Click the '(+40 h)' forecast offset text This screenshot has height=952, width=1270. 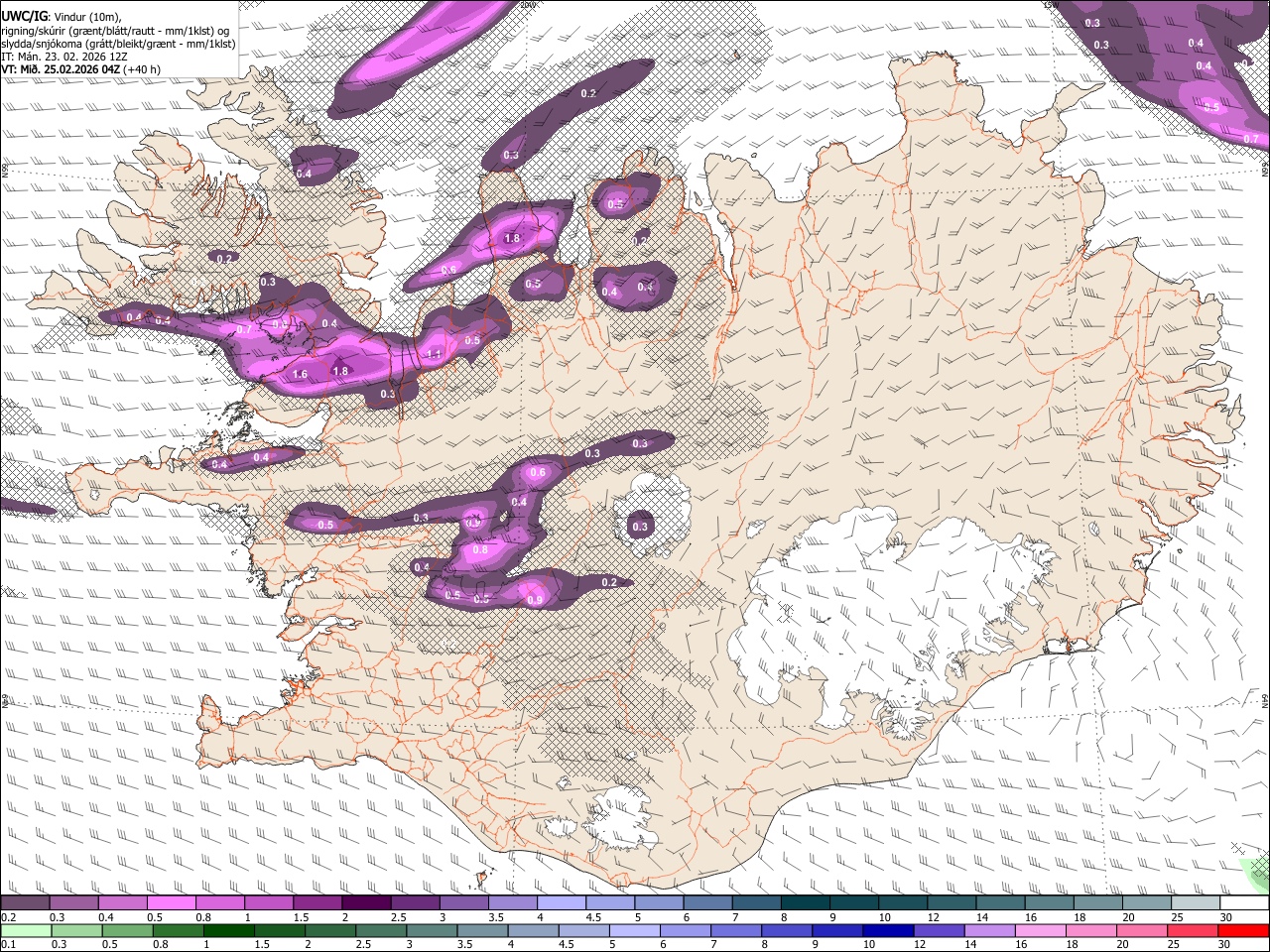[x=142, y=69]
